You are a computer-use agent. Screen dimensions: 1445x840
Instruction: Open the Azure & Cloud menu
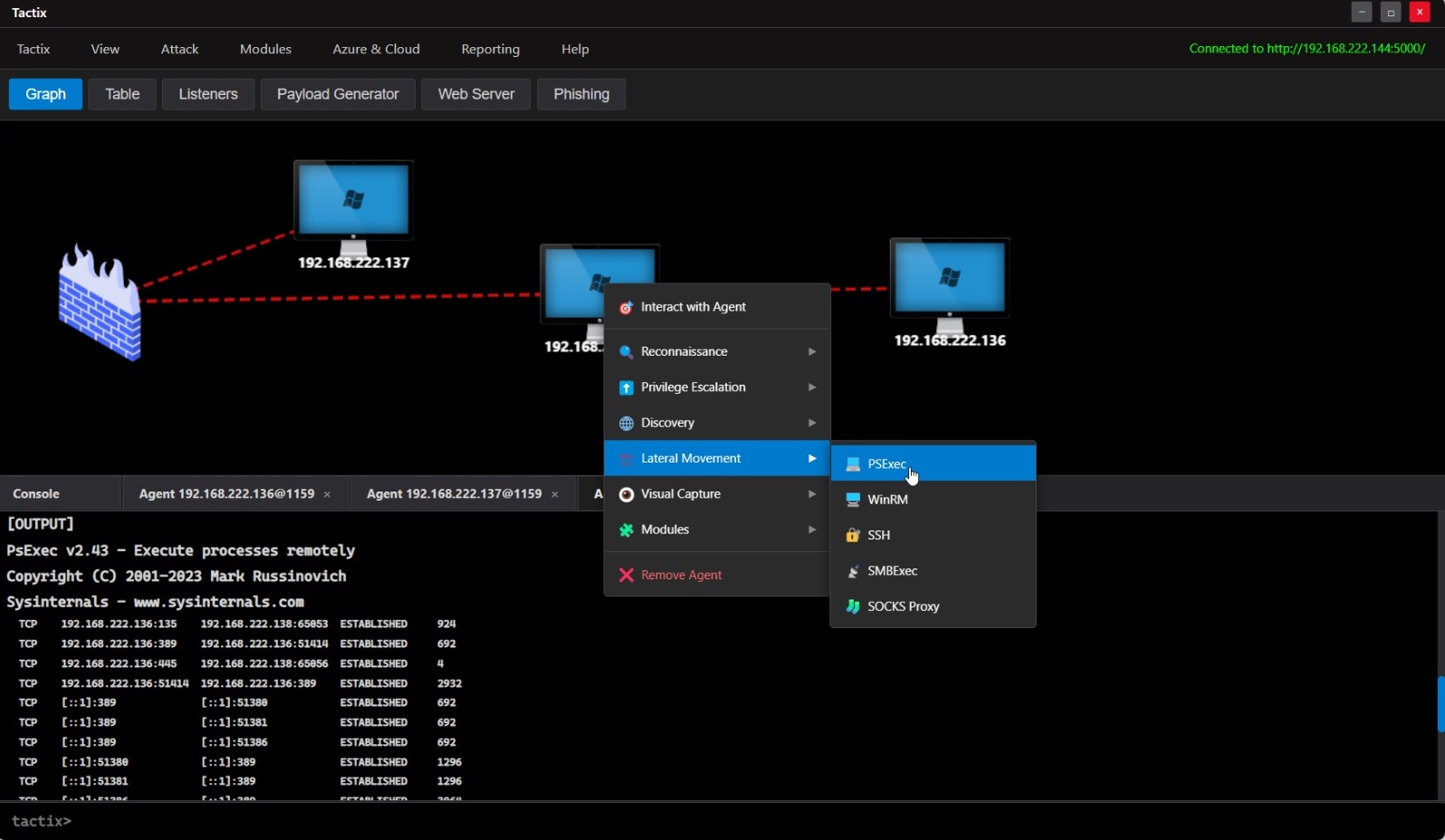coord(376,49)
